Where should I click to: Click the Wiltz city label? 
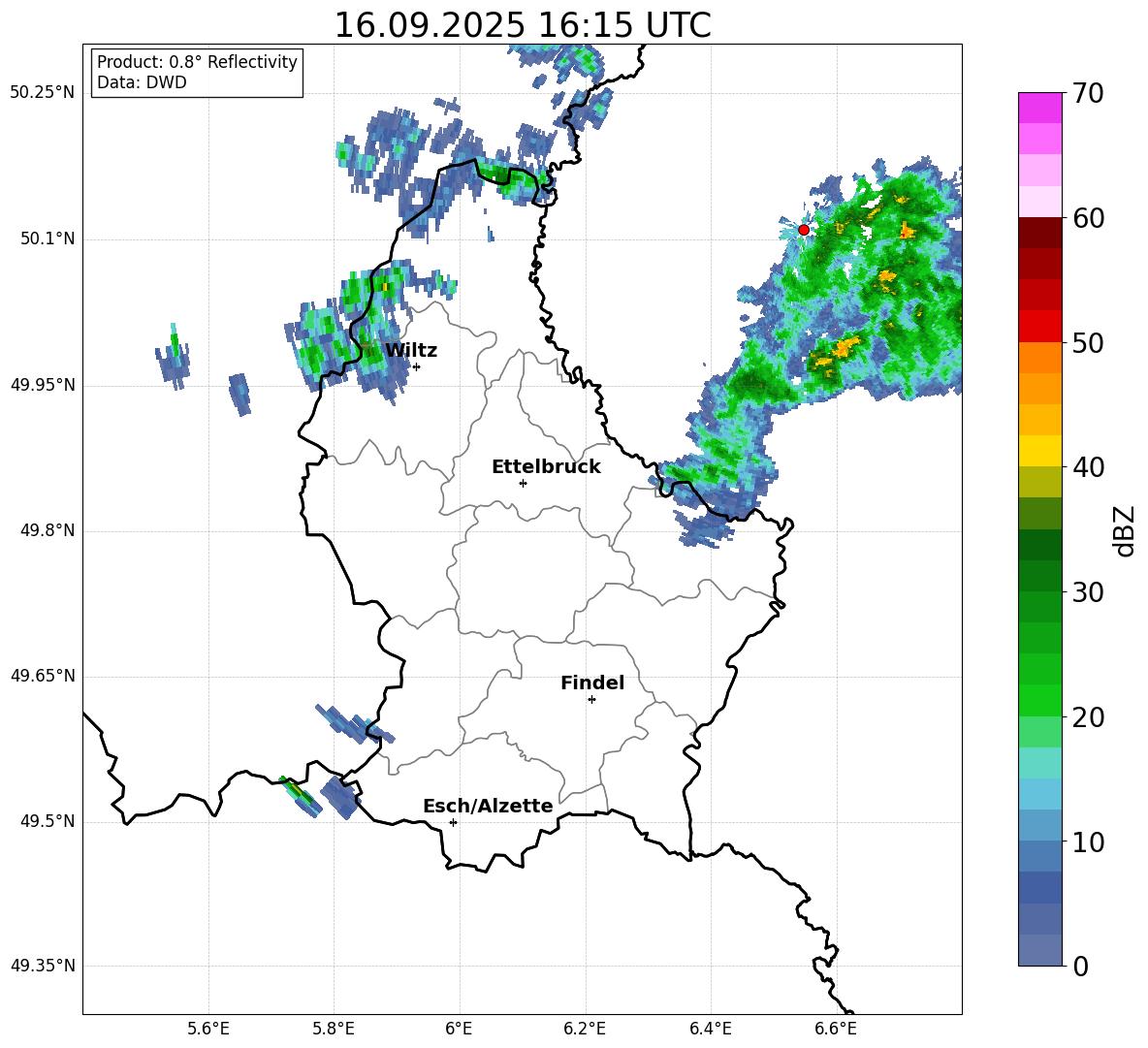tap(411, 351)
